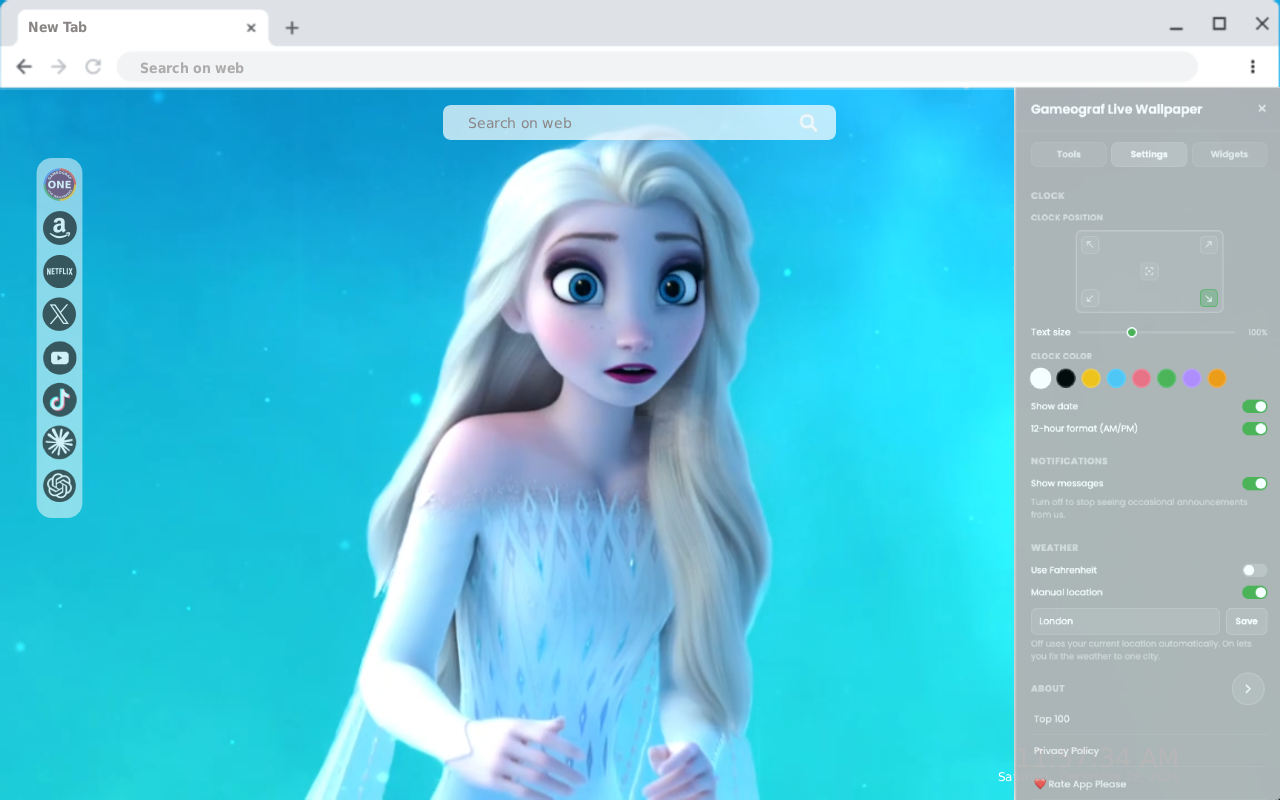Viewport: 1280px width, 800px height.
Task: Move clock to the center position
Action: (x=1149, y=271)
